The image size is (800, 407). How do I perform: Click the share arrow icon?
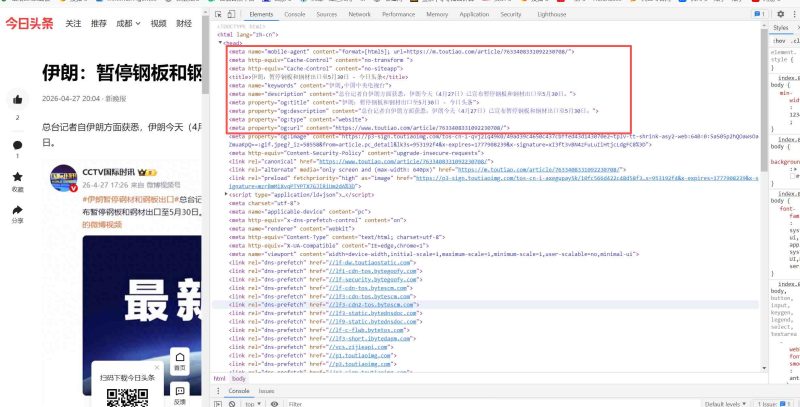pos(17,210)
